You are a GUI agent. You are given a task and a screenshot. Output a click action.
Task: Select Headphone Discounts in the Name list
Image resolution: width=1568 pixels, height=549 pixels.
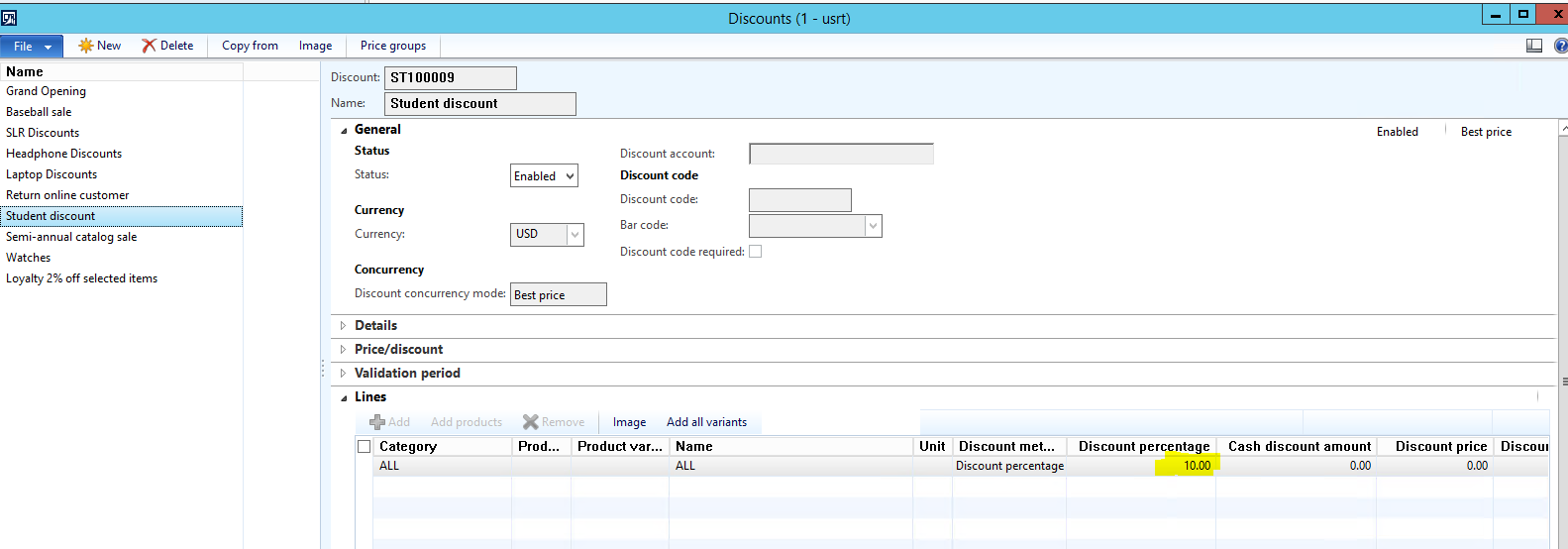click(63, 154)
